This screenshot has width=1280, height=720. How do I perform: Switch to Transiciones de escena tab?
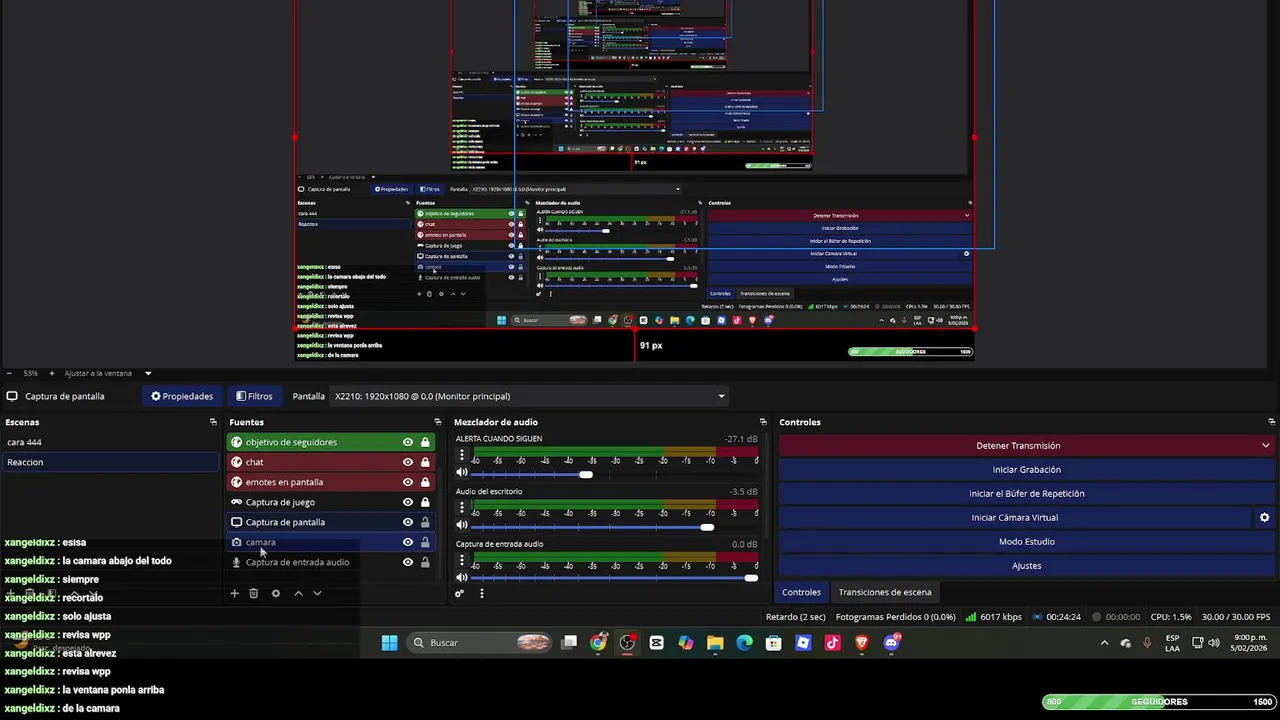[x=885, y=592]
